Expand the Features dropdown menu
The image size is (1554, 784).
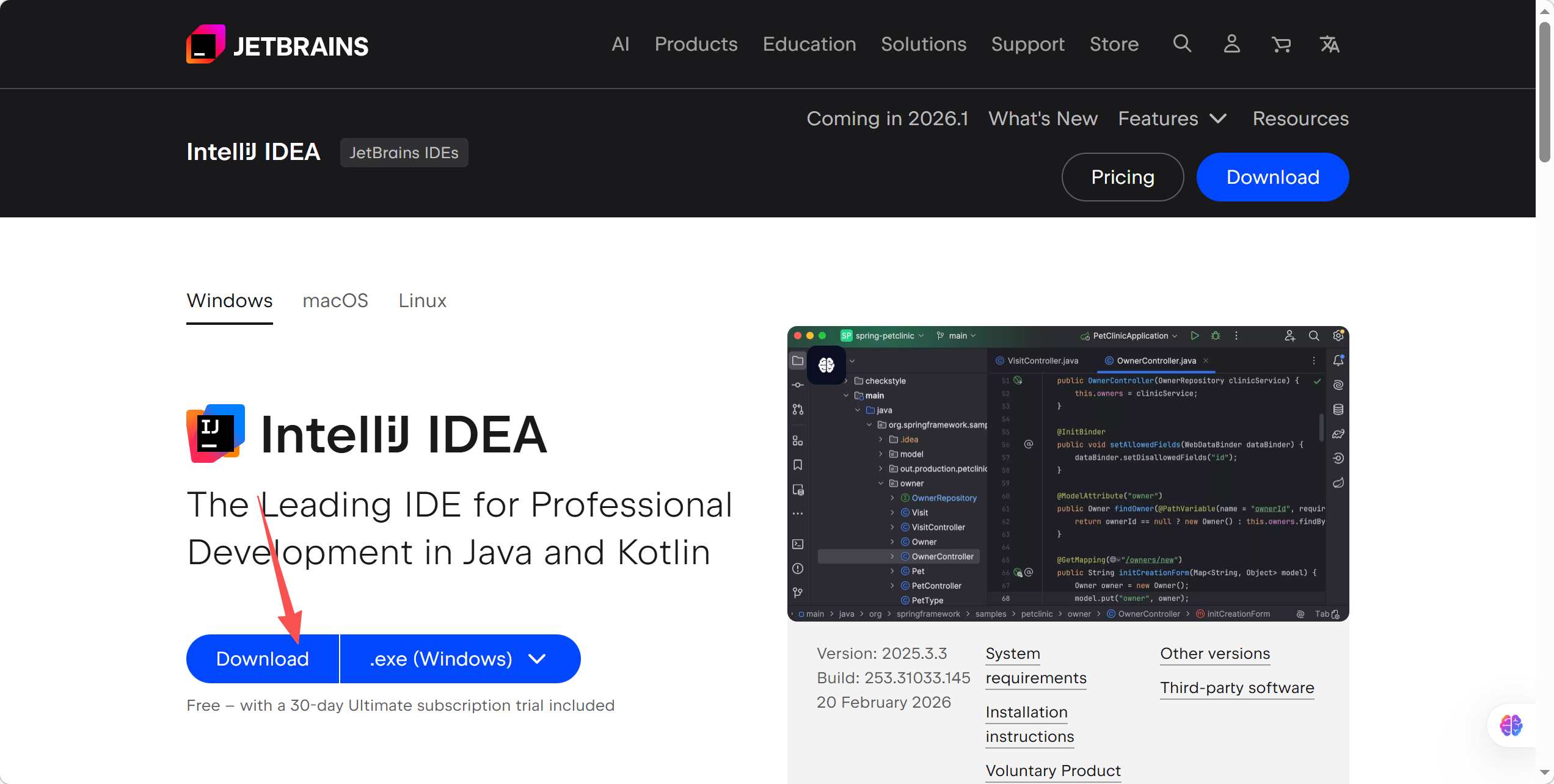pyautogui.click(x=1172, y=118)
